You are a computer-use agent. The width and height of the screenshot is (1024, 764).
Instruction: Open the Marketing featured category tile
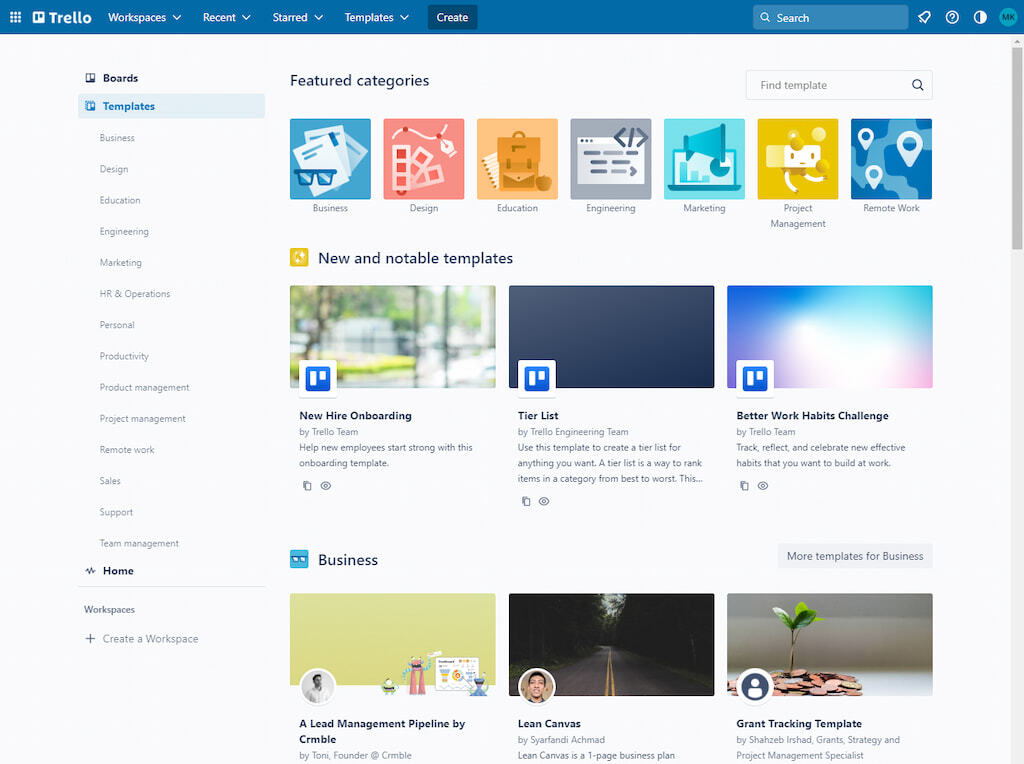[x=704, y=160]
